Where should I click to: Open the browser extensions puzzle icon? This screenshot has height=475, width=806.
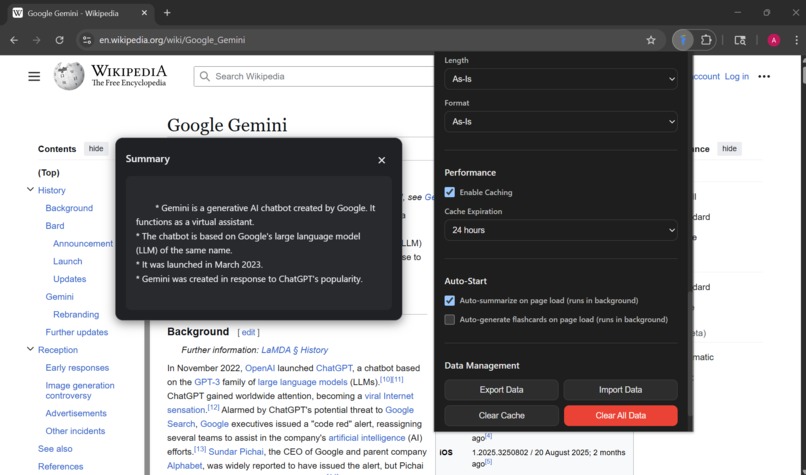point(706,40)
